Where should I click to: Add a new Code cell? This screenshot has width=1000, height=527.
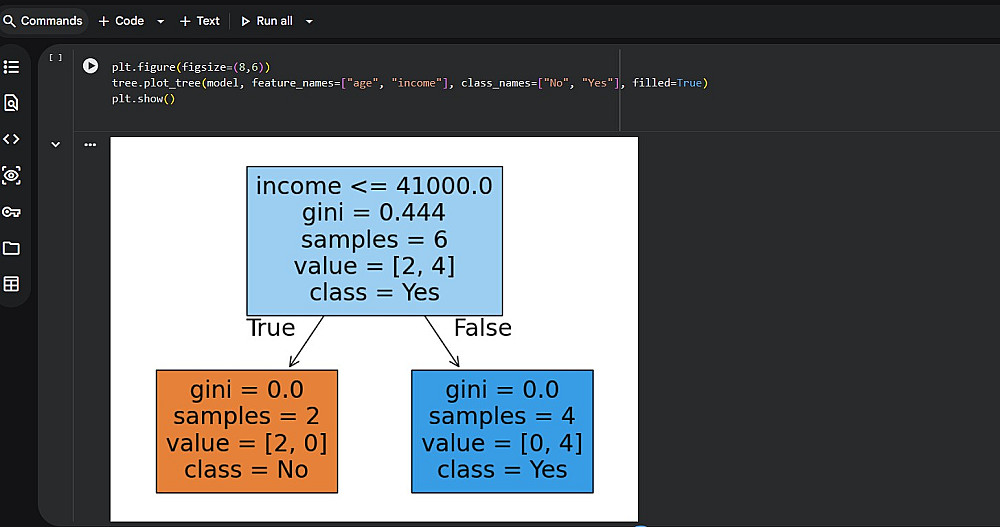[x=122, y=21]
